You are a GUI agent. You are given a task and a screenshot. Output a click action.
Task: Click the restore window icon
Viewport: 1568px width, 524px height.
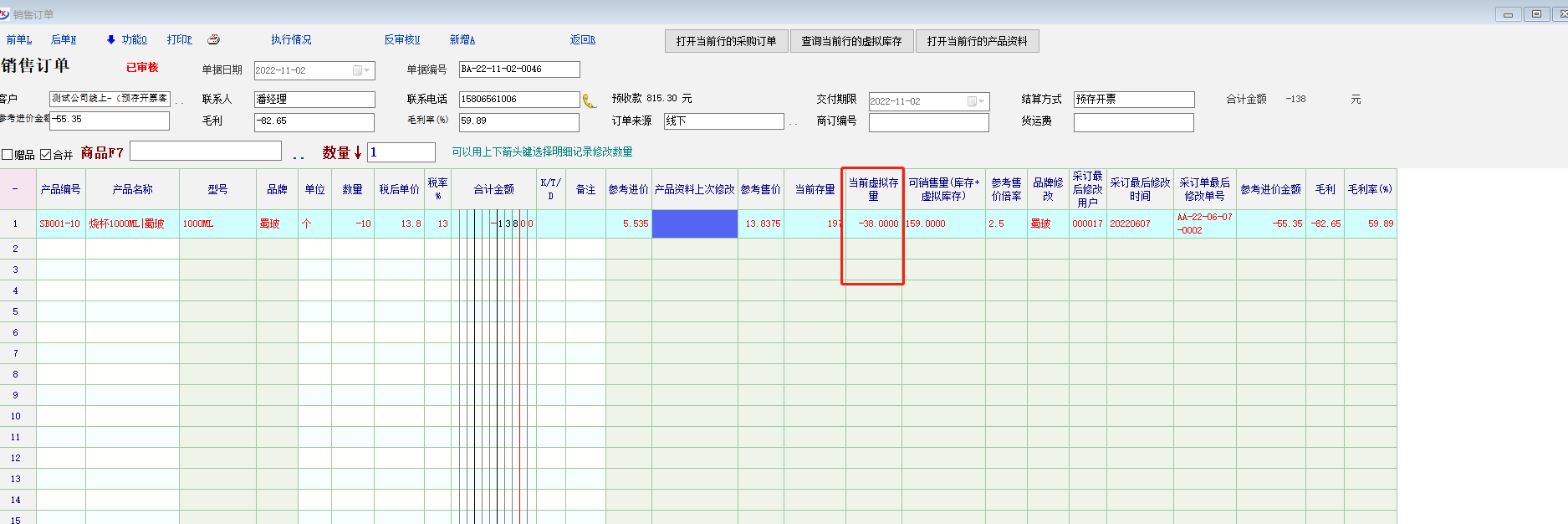[1536, 14]
